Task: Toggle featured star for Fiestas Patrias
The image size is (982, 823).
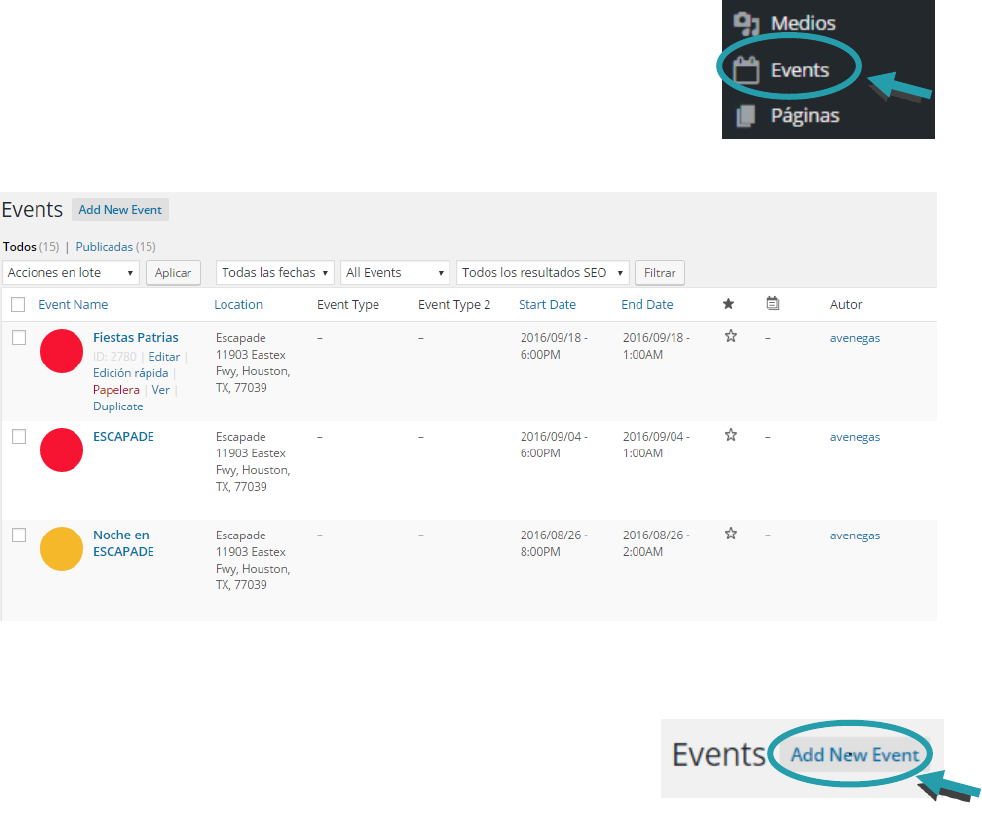Action: click(731, 336)
